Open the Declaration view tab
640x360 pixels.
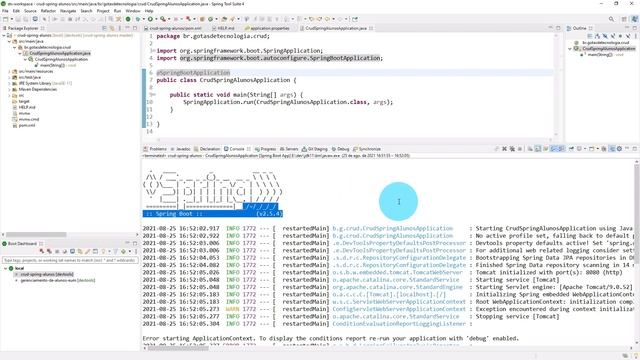[207, 149]
